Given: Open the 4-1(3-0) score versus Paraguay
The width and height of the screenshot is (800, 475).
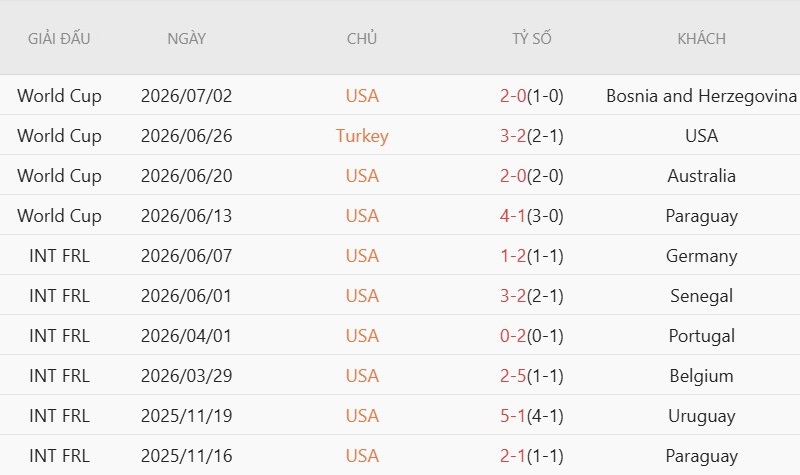Looking at the screenshot, I should click(532, 216).
